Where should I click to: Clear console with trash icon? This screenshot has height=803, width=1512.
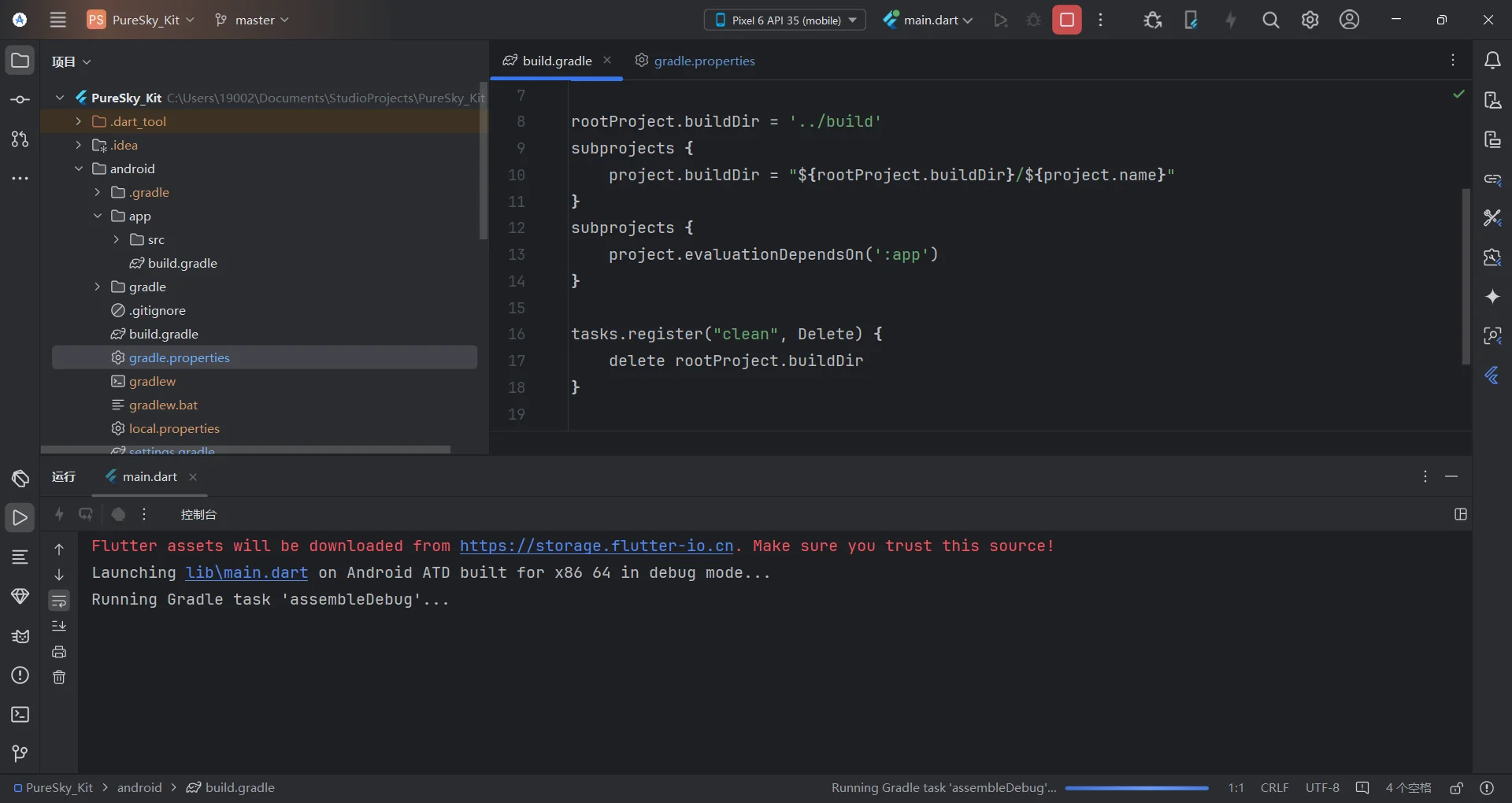pos(59,677)
